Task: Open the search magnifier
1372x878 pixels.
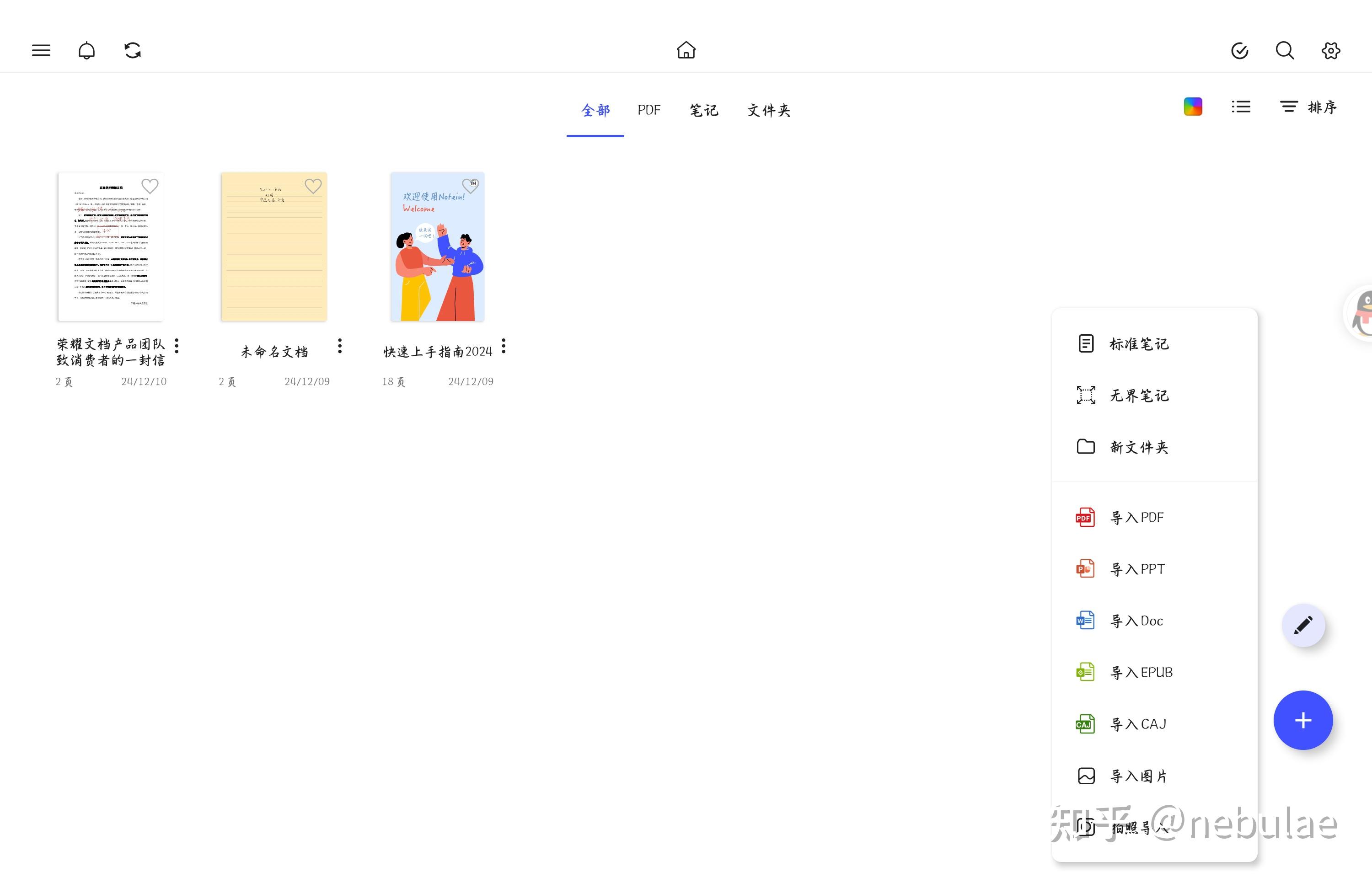Action: click(1284, 50)
